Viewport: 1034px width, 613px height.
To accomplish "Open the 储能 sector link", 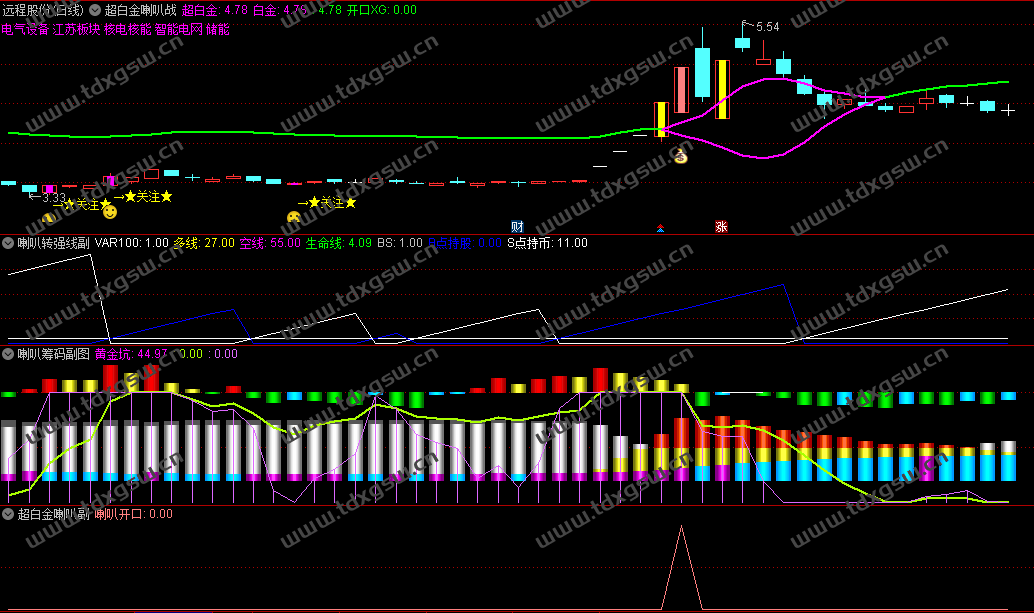I will click(218, 29).
